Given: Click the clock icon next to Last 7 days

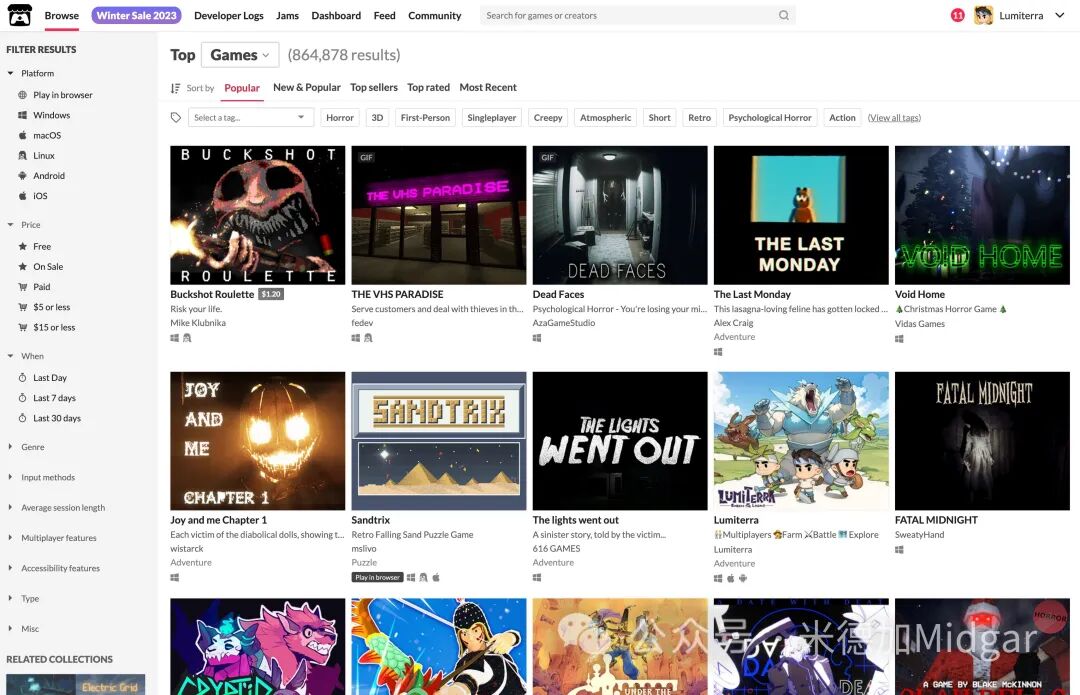Looking at the screenshot, I should point(22,398).
